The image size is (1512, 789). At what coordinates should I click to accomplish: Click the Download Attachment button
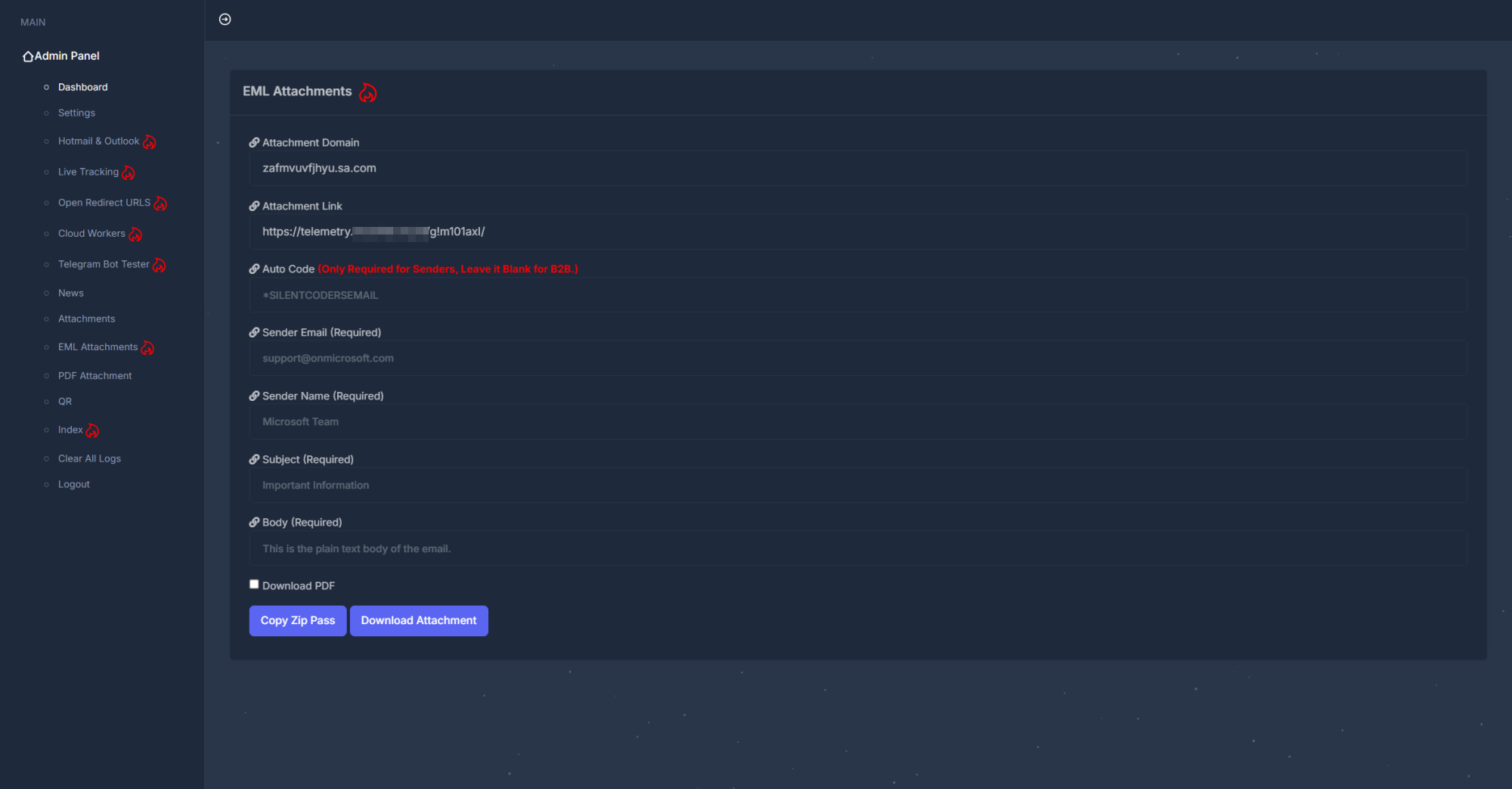click(x=418, y=620)
